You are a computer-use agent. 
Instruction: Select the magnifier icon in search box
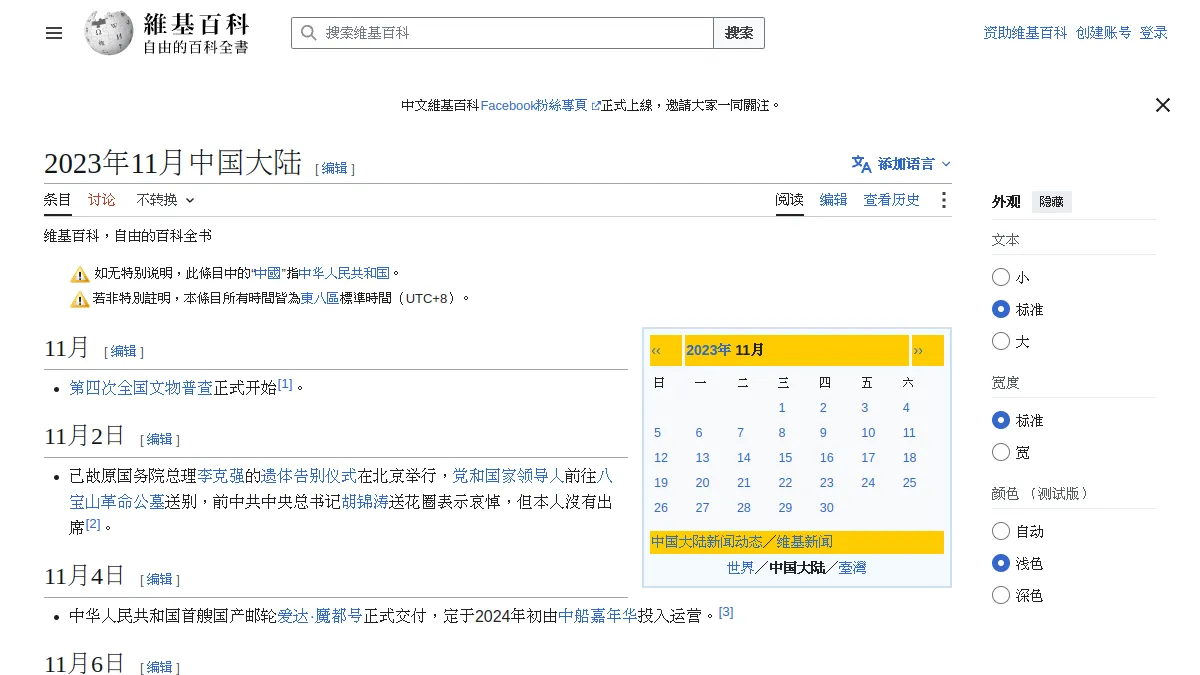[x=308, y=33]
